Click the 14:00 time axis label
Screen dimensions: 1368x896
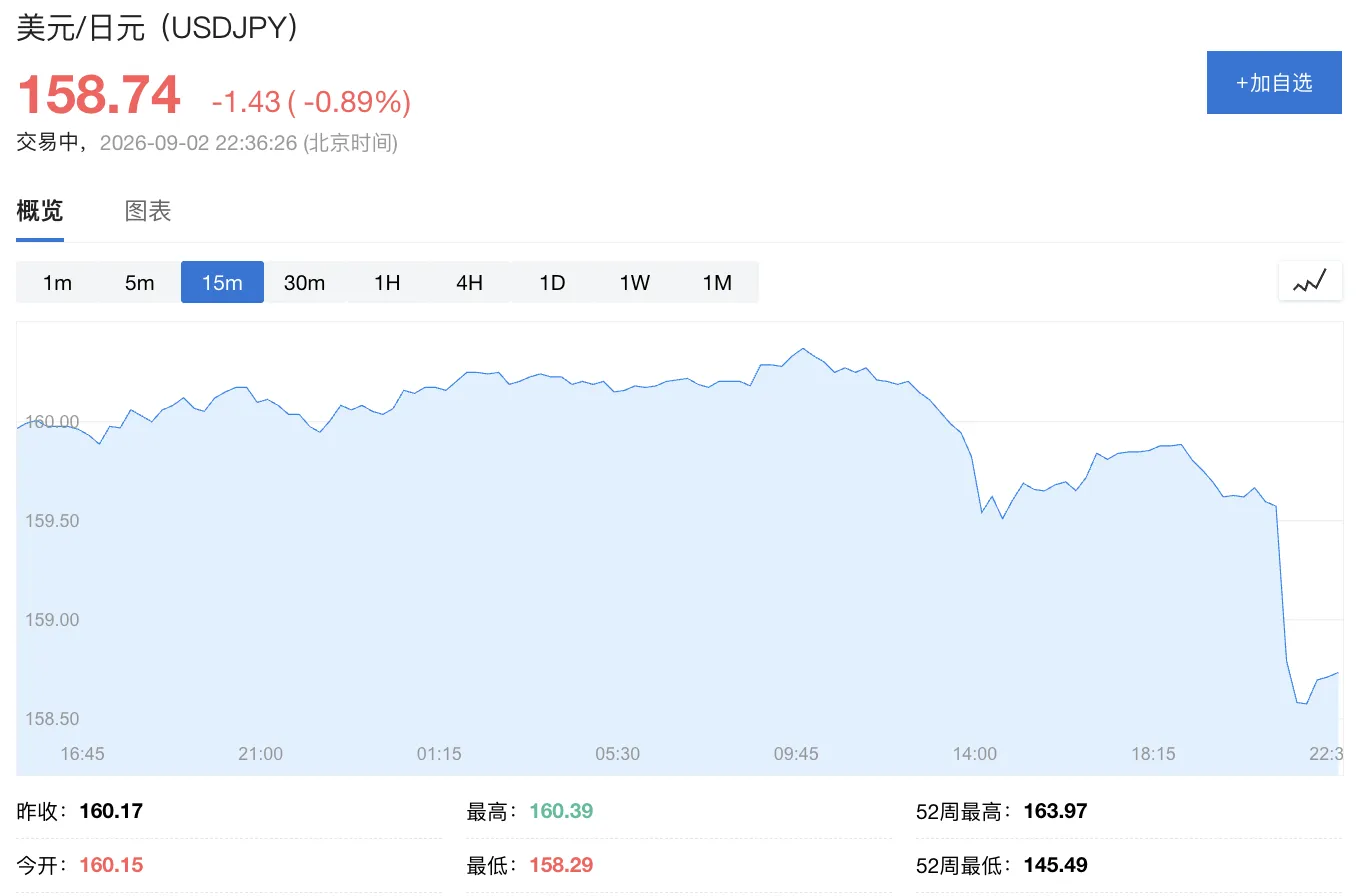[975, 753]
